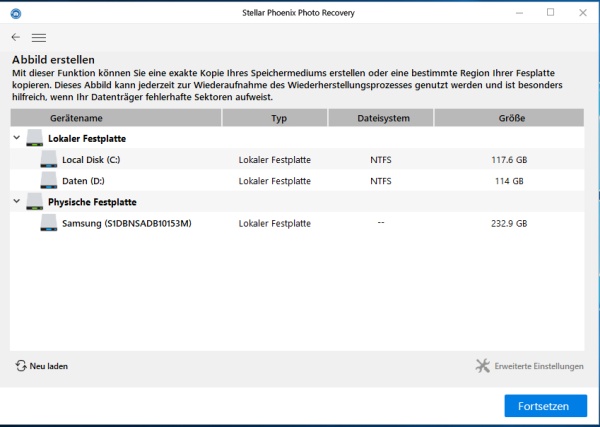Screen dimensions: 600x427
Task: Open the hamburger menu icon
Action: 39,37
